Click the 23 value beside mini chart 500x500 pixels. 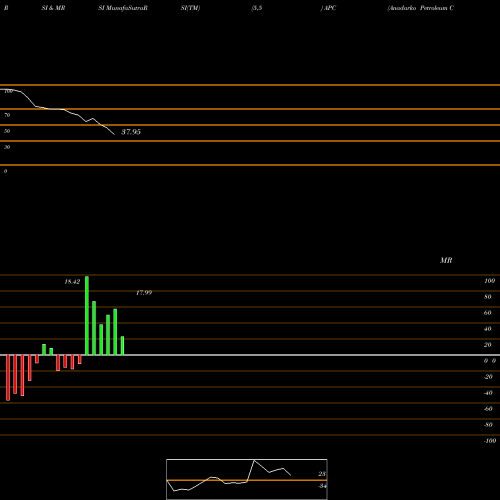click(x=322, y=474)
